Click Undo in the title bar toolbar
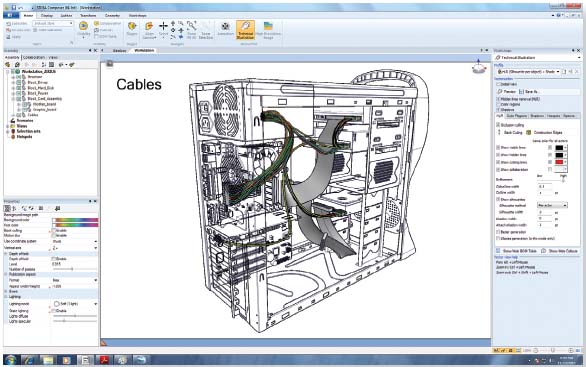This screenshot has width=586, height=367. (21, 7)
